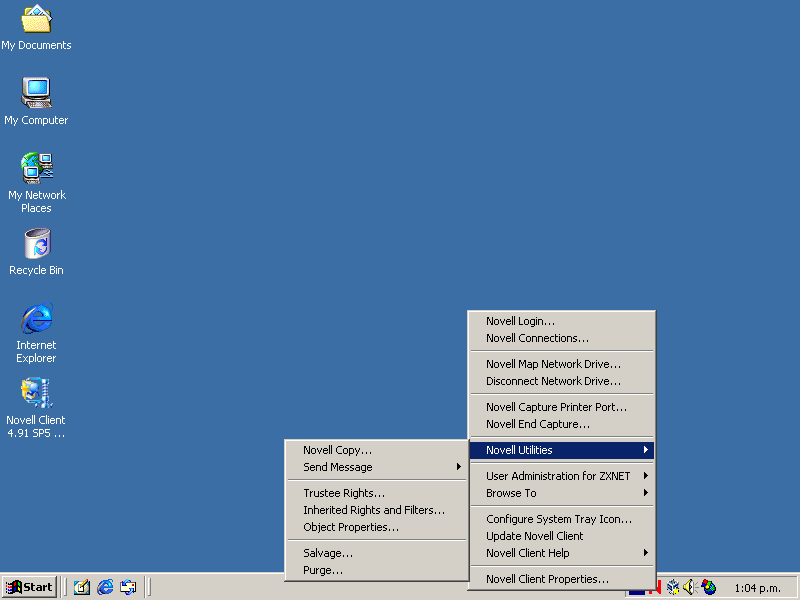Viewport: 800px width, 600px height.
Task: Click the first Quick Launch notepad icon
Action: point(82,587)
